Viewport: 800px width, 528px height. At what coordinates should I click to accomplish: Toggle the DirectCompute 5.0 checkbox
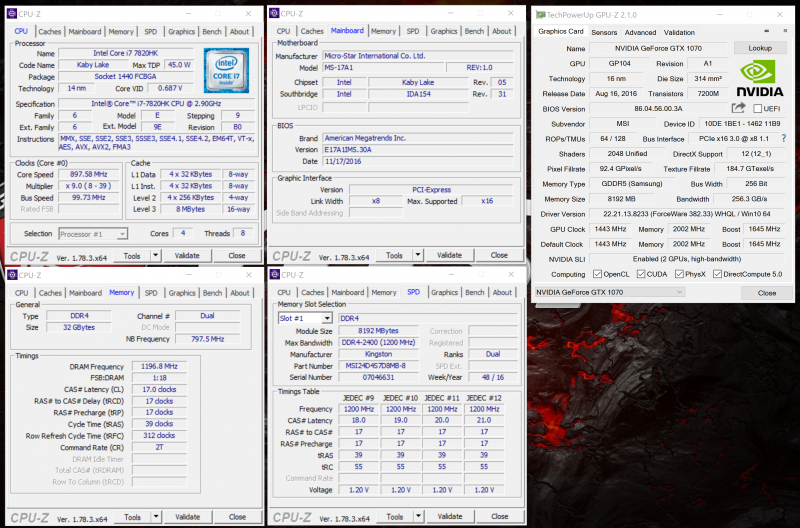pyautogui.click(x=717, y=274)
